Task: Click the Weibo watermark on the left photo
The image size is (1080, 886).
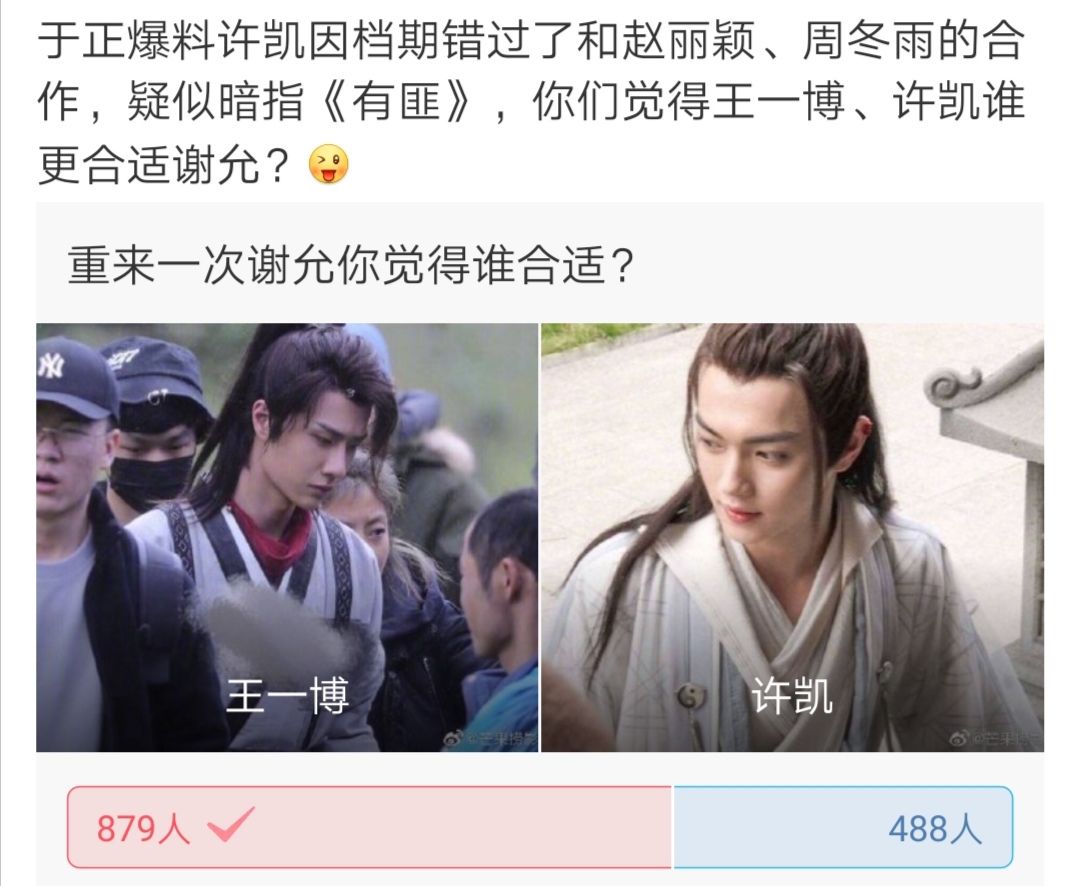Action: 490,739
